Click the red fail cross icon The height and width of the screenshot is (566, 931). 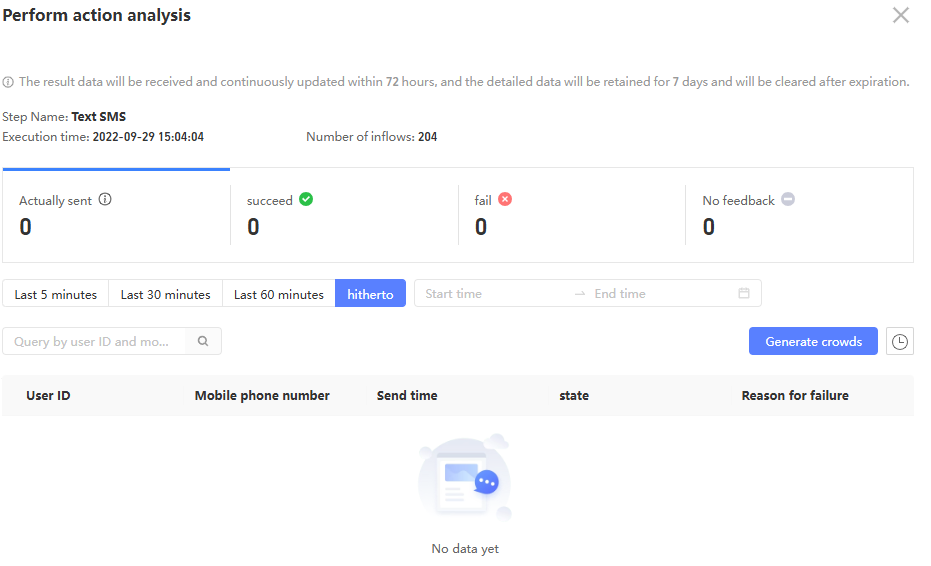[x=505, y=199]
